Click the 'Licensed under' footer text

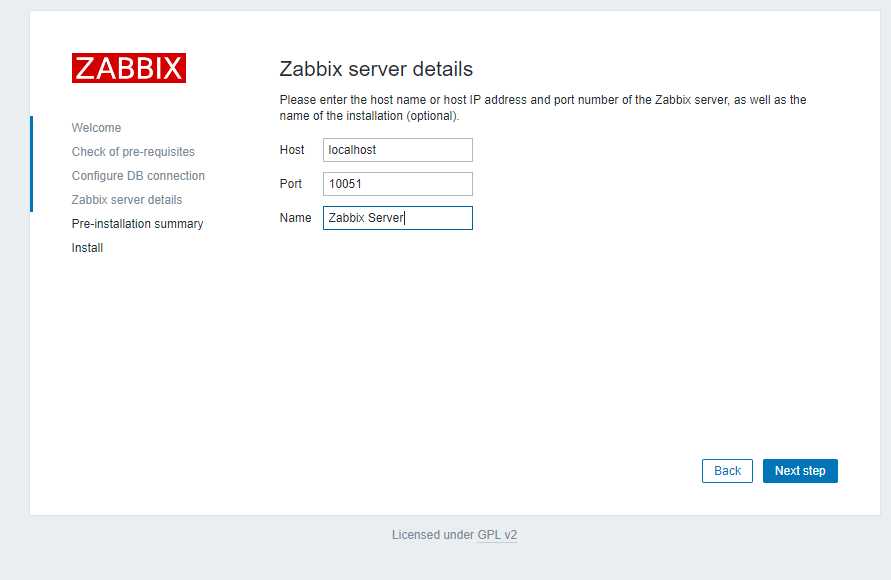click(432, 535)
